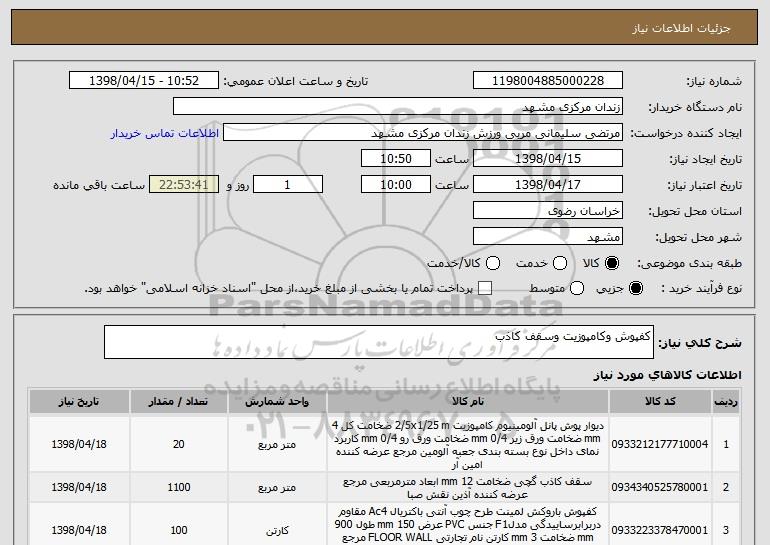Image resolution: width=770 pixels, height=545 pixels.
Task: Click the کد کالا column header
Action: (x=660, y=402)
